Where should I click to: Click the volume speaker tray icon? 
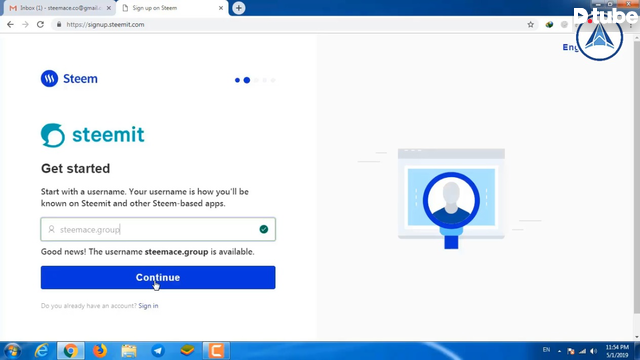[594, 351]
